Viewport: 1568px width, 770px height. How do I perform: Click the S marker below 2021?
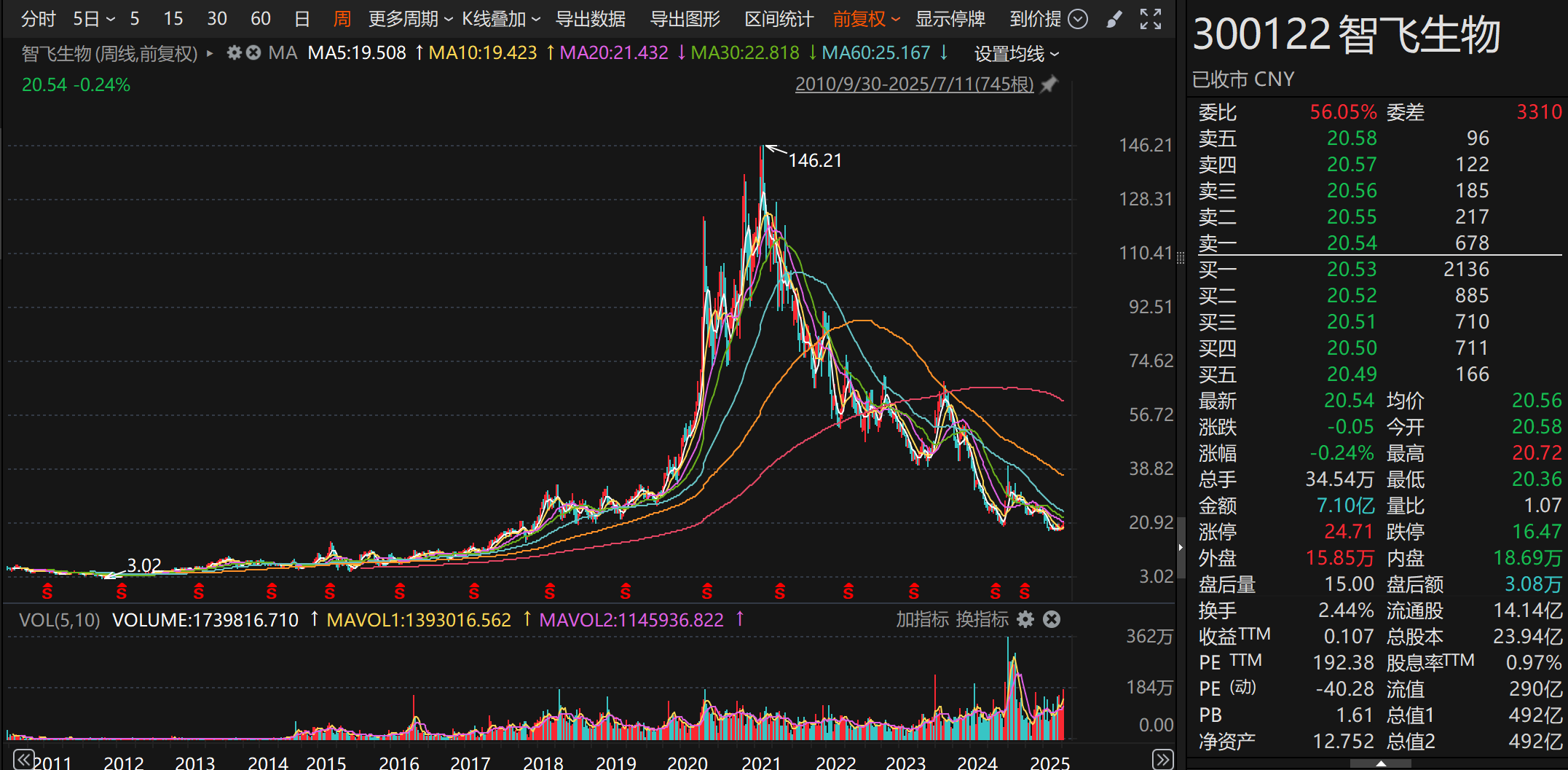tap(780, 592)
